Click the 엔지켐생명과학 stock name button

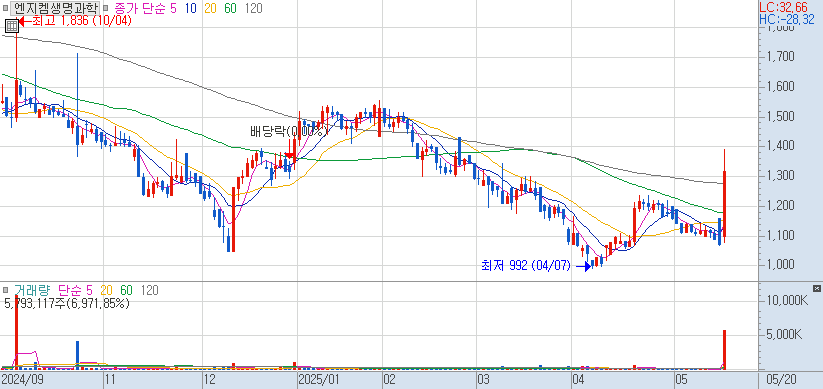[x=55, y=8]
